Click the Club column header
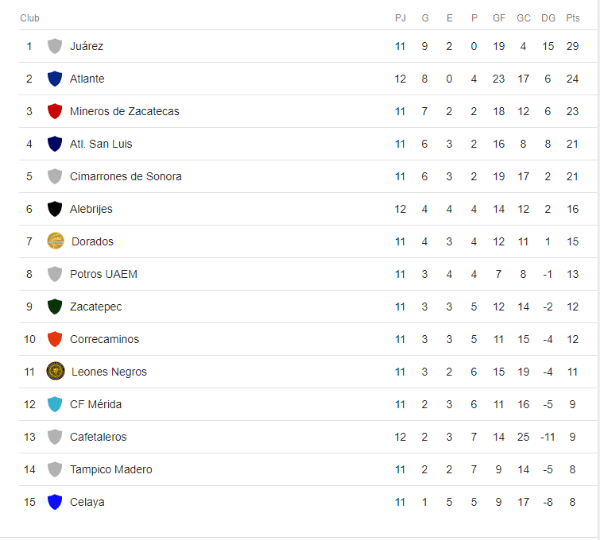 (x=30, y=18)
